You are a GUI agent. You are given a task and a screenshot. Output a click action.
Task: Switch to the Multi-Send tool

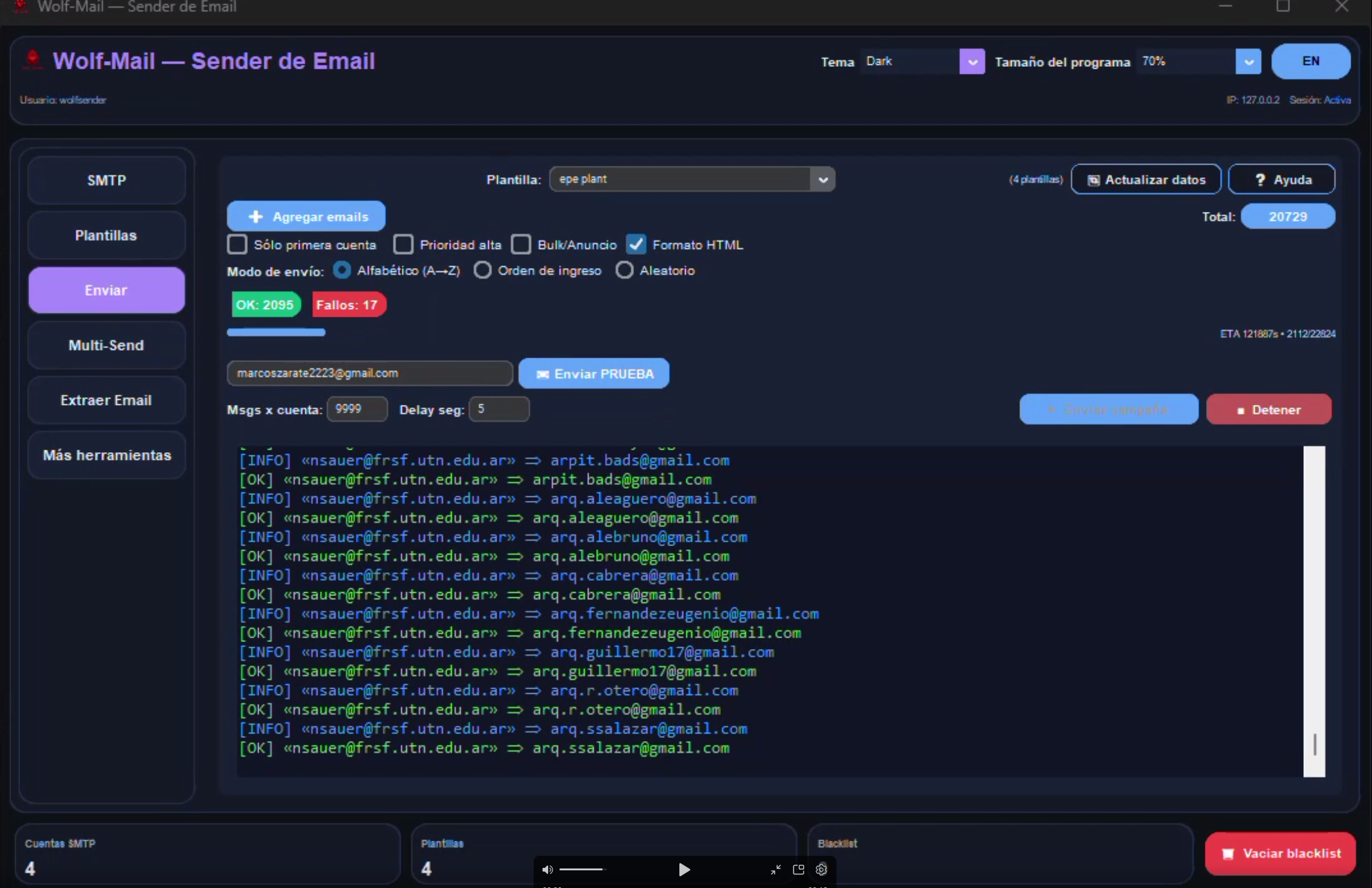pyautogui.click(x=106, y=345)
